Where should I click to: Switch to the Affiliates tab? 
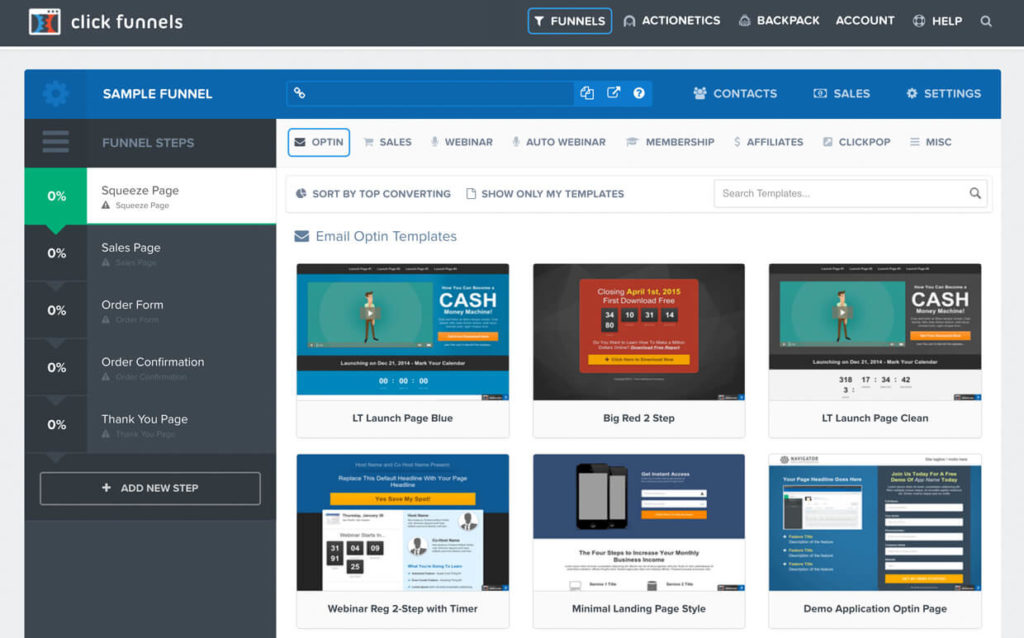(768, 142)
